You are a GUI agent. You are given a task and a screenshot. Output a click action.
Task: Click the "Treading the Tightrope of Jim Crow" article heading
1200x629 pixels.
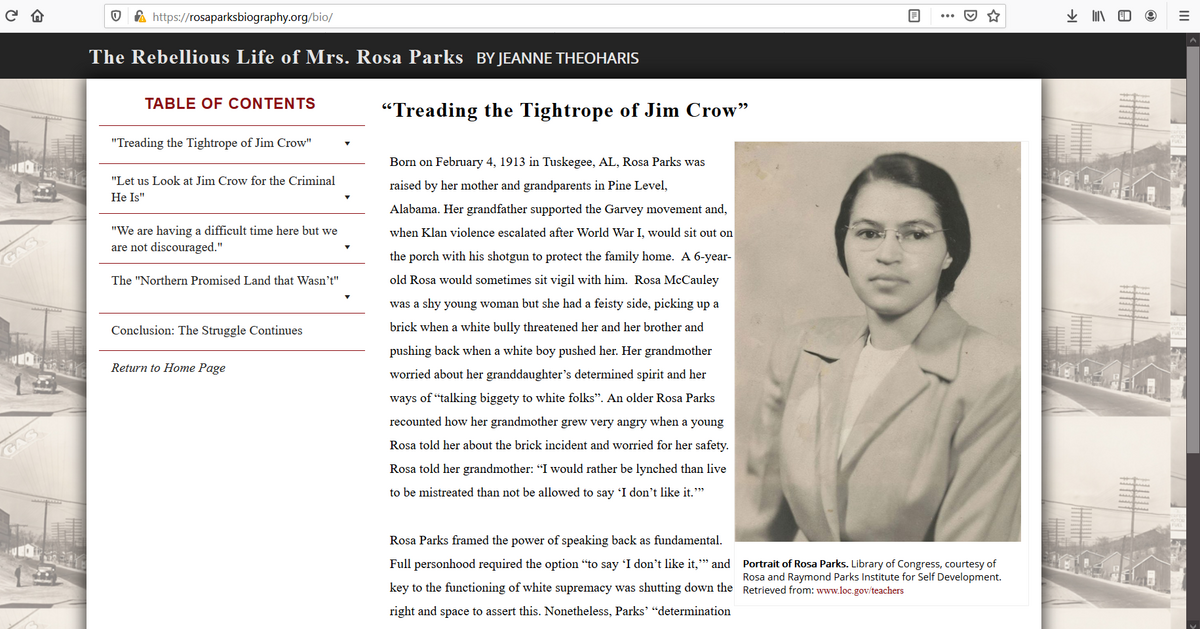tap(565, 110)
